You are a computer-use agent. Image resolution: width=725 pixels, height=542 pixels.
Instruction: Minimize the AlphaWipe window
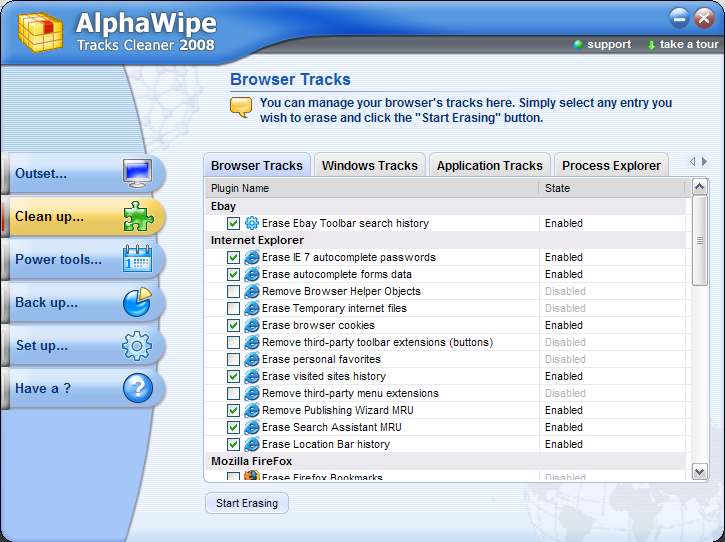pos(679,19)
